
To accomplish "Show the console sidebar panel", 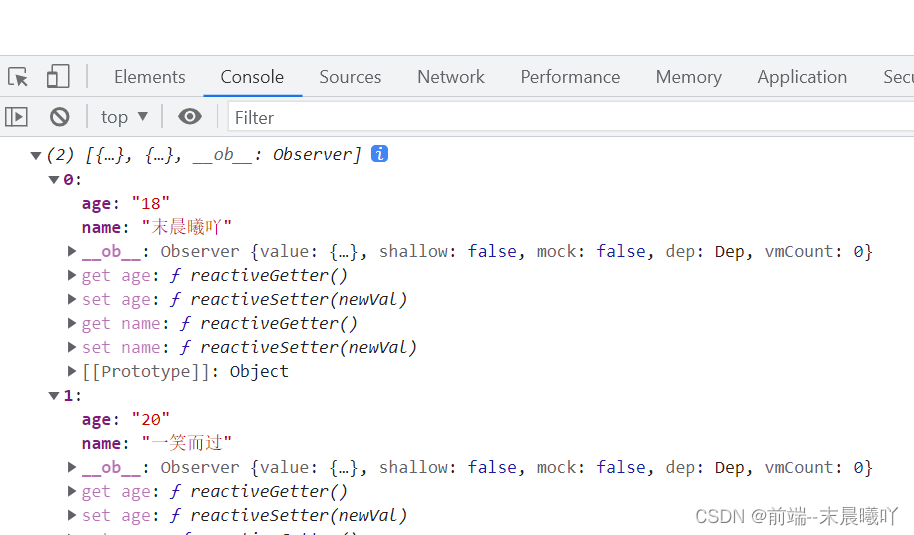I will [x=17, y=117].
